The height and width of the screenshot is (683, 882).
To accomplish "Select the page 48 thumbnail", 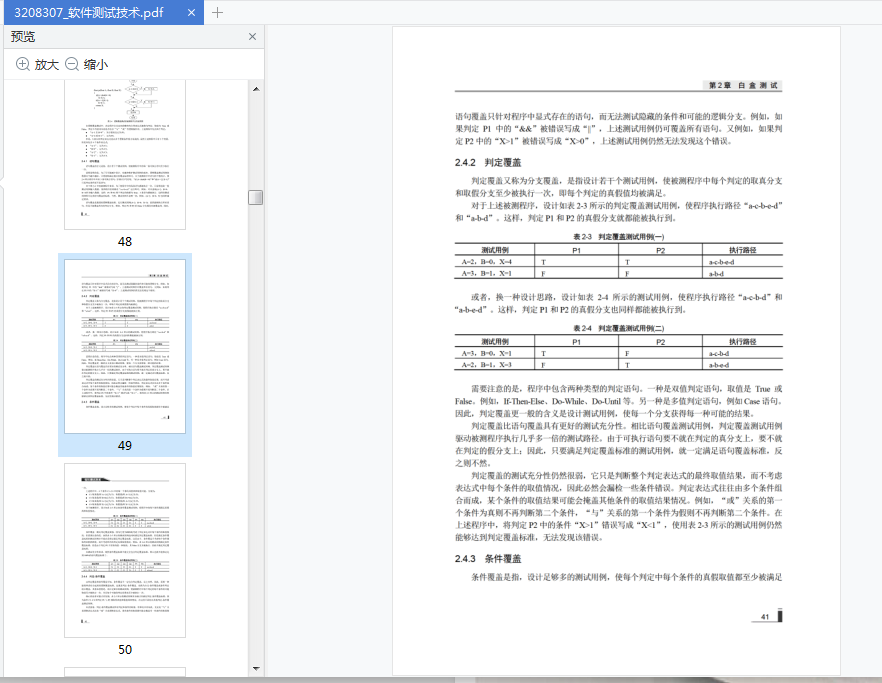I will [125, 154].
